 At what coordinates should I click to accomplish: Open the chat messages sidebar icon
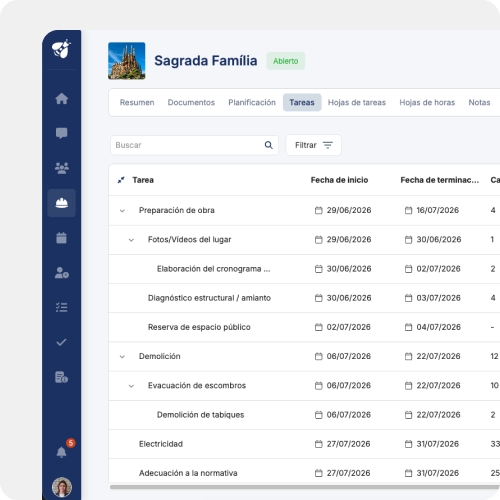click(62, 133)
